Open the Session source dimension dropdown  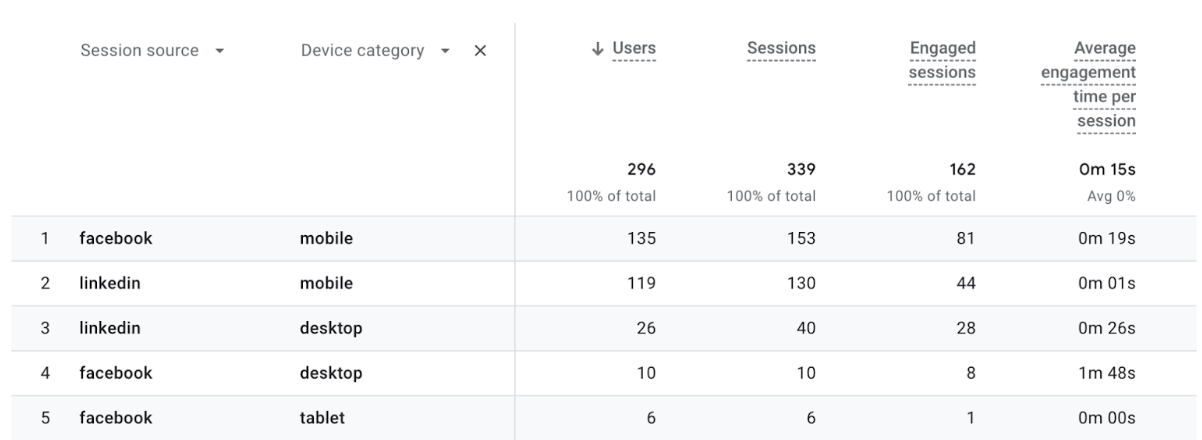tap(217, 51)
